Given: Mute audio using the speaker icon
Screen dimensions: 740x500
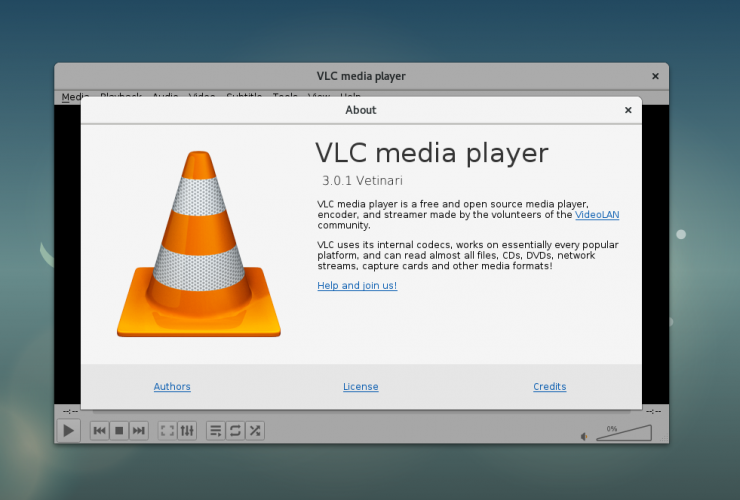Looking at the screenshot, I should click(585, 436).
